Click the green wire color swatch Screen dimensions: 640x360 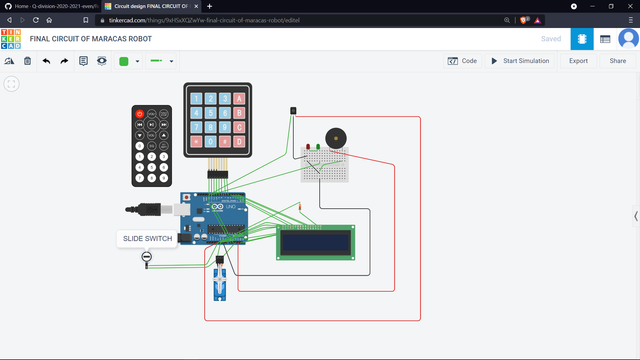(124, 61)
